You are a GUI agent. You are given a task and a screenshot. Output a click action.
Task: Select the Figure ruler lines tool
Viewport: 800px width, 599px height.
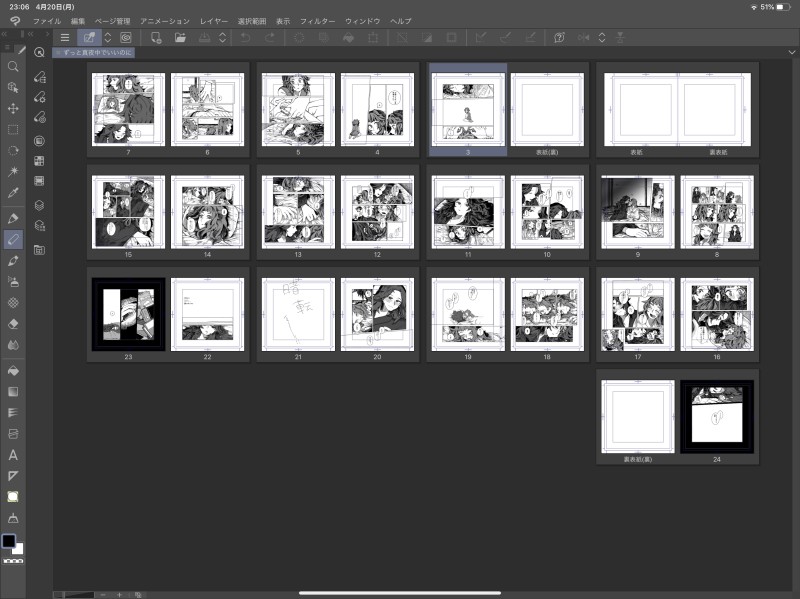tap(13, 413)
